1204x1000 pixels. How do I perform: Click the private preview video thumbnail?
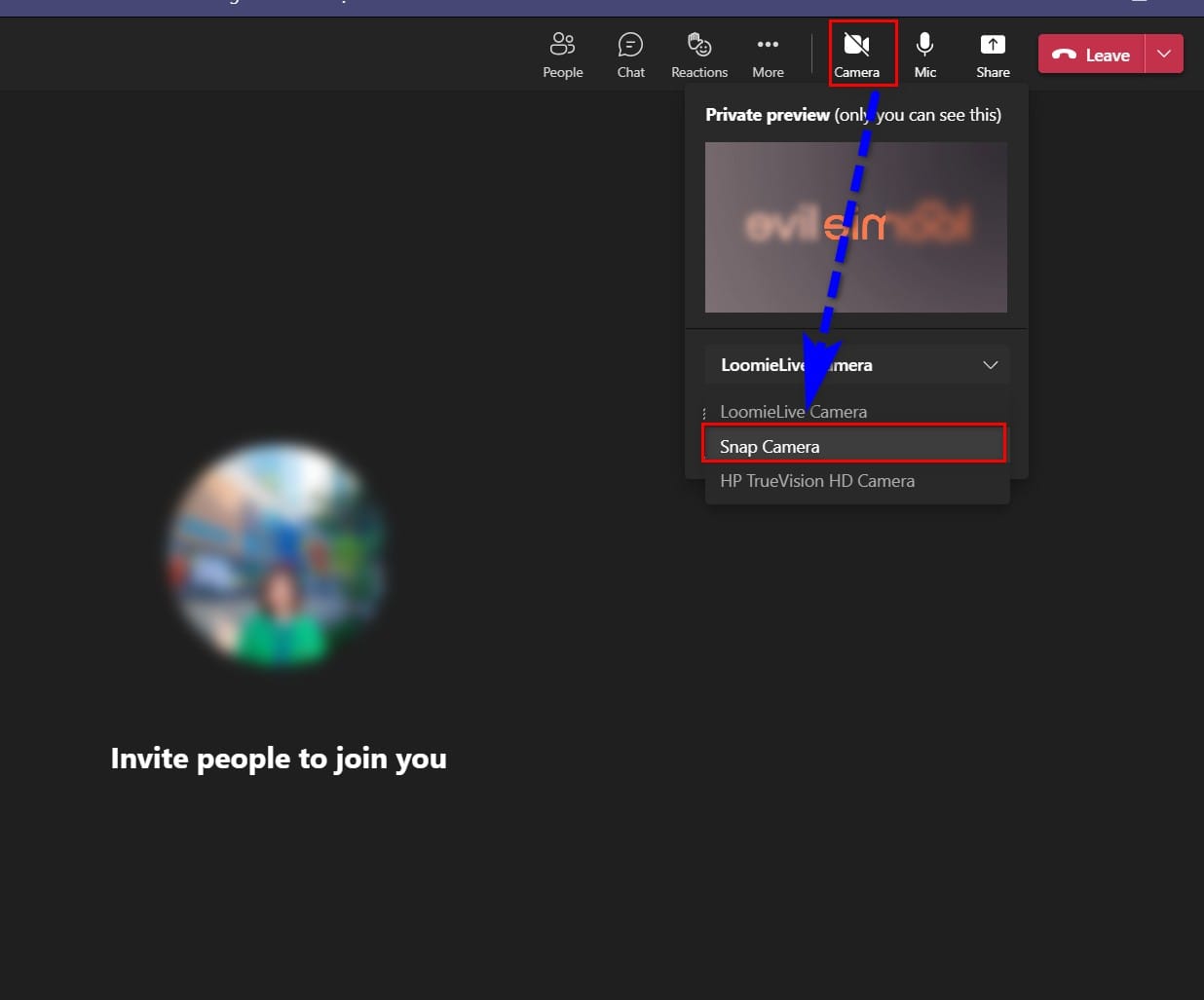pos(856,227)
